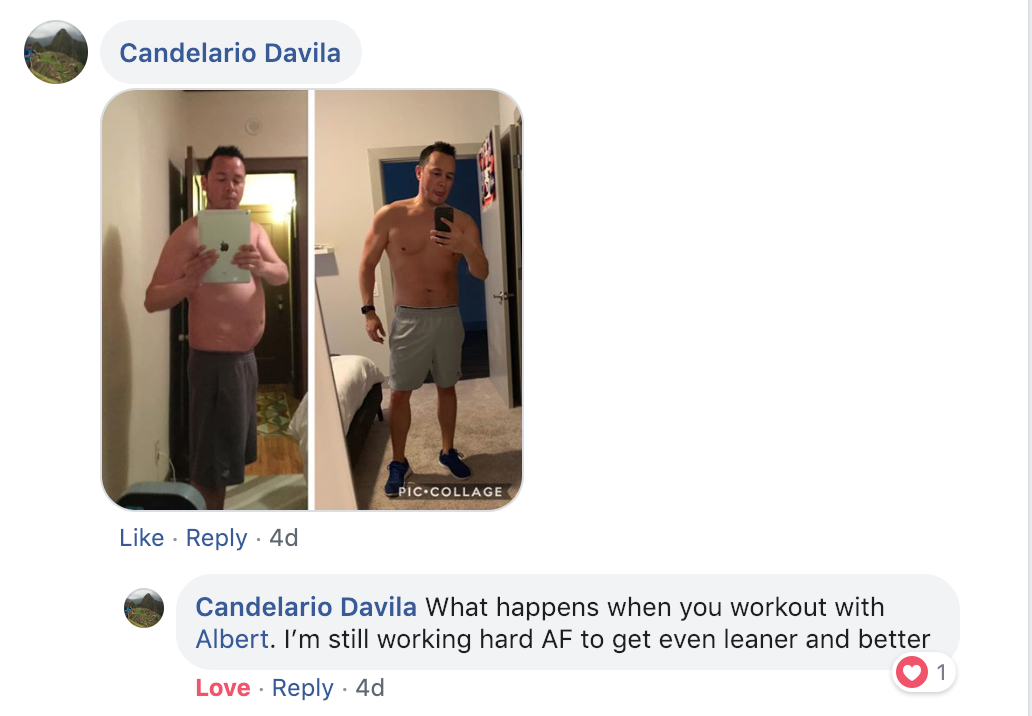Open the right after photo with gray shorts
The image size is (1032, 716).
(x=419, y=300)
